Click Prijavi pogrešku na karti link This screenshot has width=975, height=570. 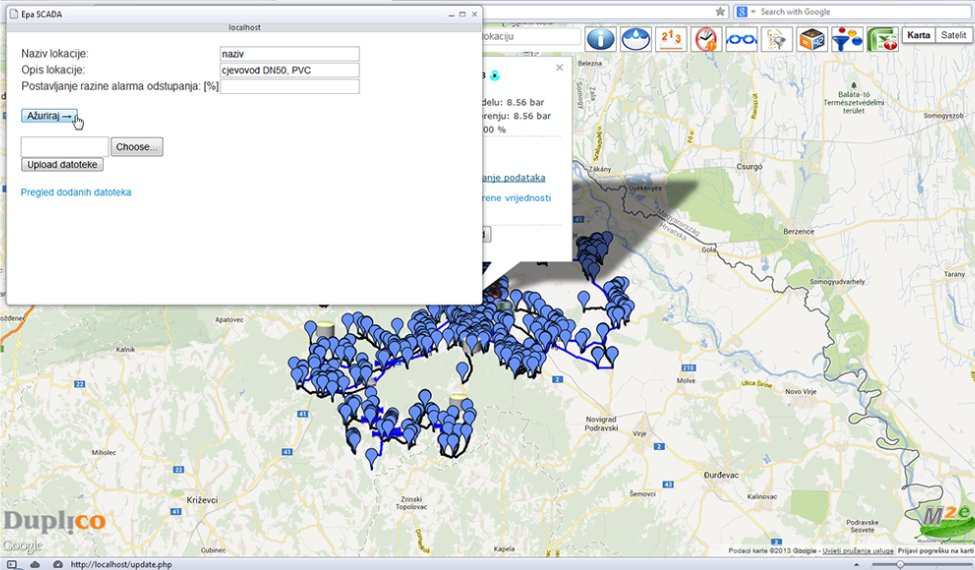935,551
